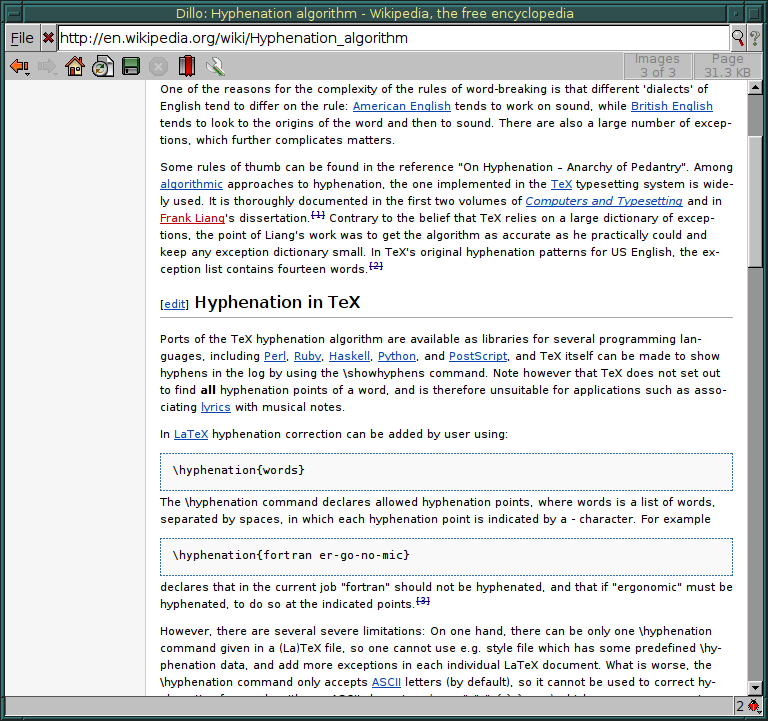
Task: Click the URL address field
Action: click(x=393, y=38)
